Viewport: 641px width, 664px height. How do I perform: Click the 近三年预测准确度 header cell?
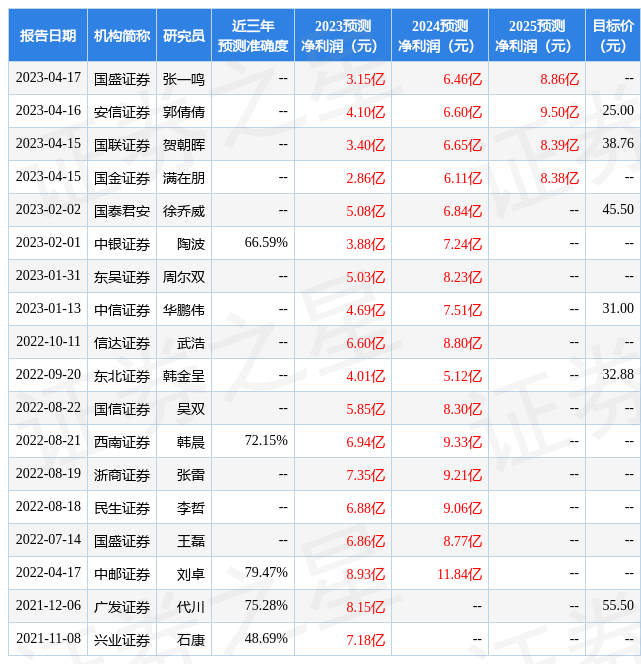coord(253,36)
